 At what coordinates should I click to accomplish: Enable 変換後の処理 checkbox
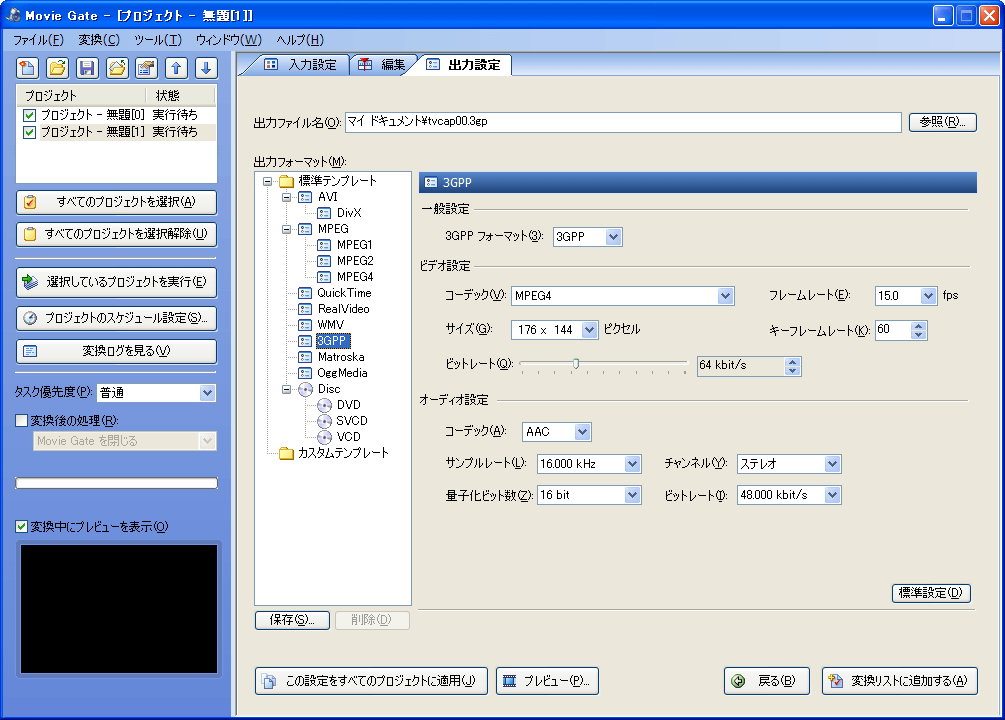point(22,421)
